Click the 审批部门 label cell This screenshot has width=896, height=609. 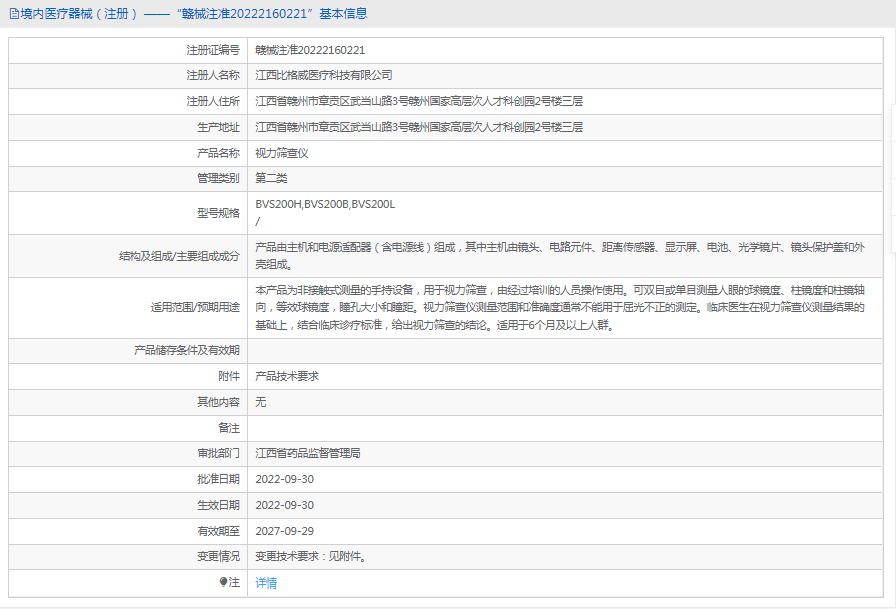click(x=128, y=453)
